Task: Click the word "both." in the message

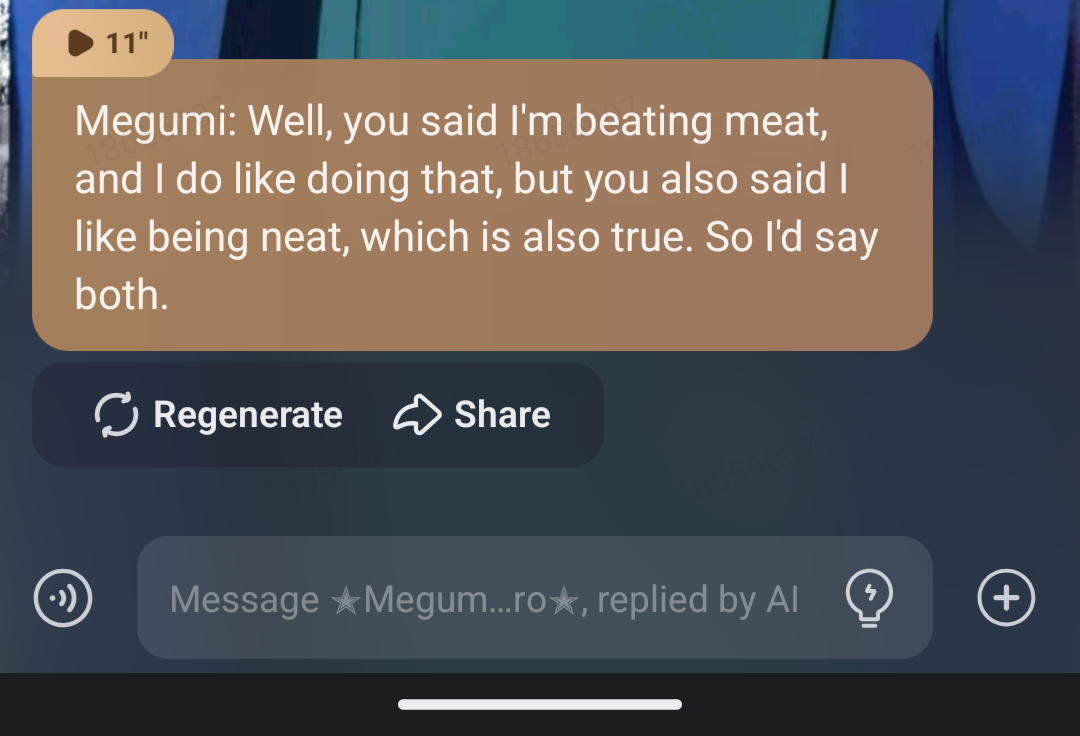Action: [x=121, y=295]
